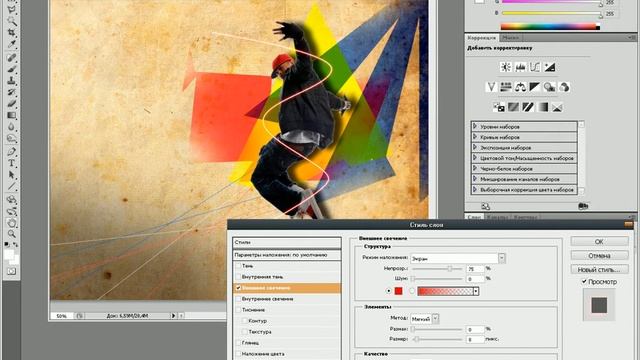Add a Levels adjustment
640x360 pixels.
point(520,67)
